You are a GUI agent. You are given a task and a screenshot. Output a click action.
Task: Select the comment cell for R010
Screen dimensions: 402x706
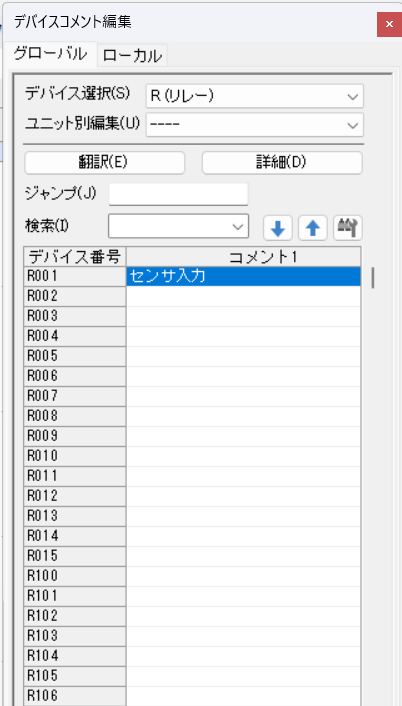[244, 456]
